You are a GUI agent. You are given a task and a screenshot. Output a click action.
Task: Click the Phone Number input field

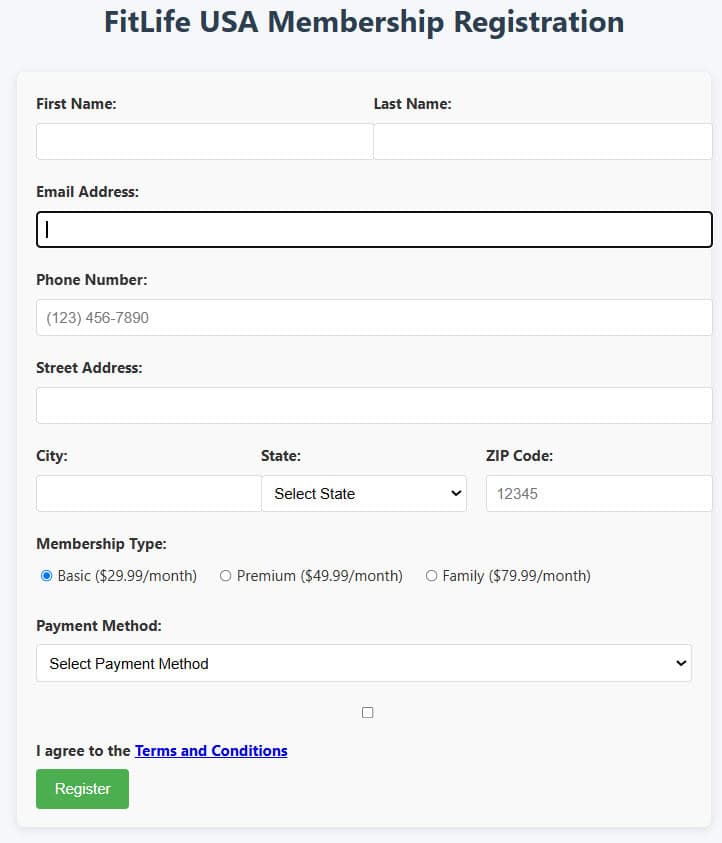[374, 318]
